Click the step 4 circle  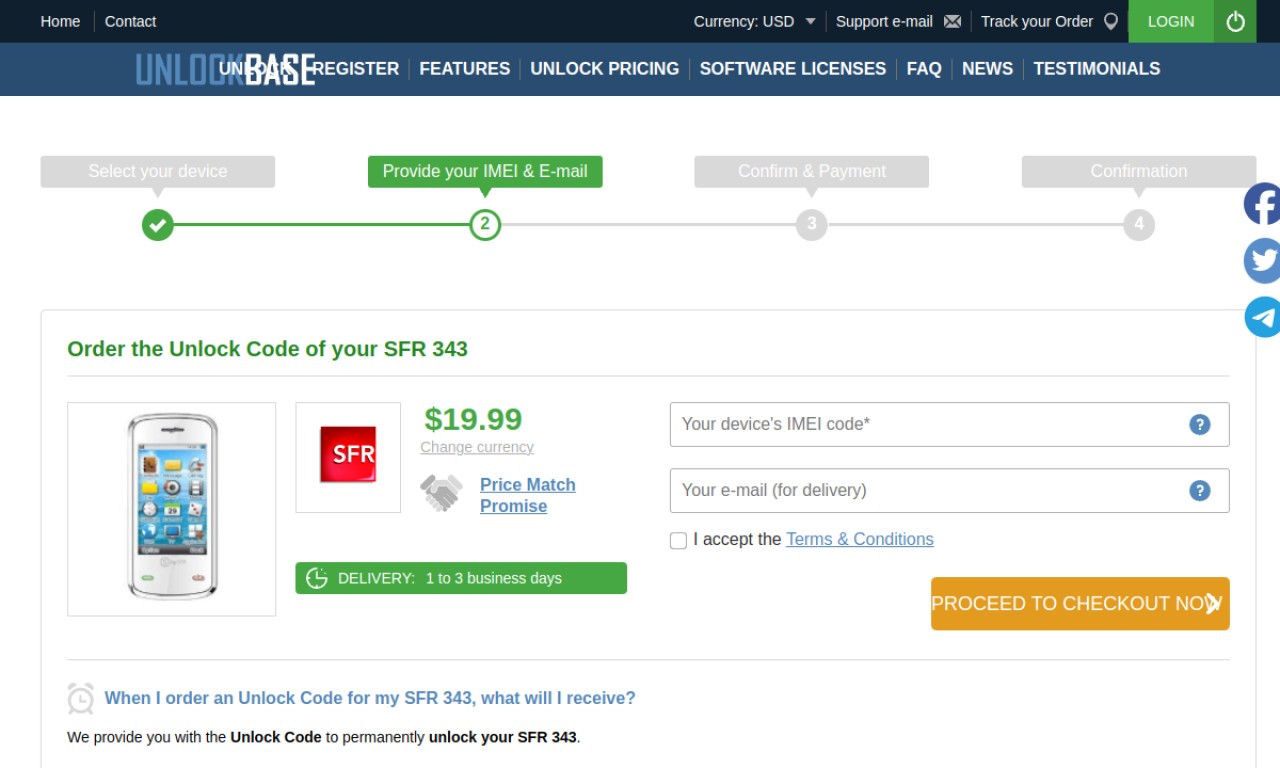click(x=1139, y=225)
